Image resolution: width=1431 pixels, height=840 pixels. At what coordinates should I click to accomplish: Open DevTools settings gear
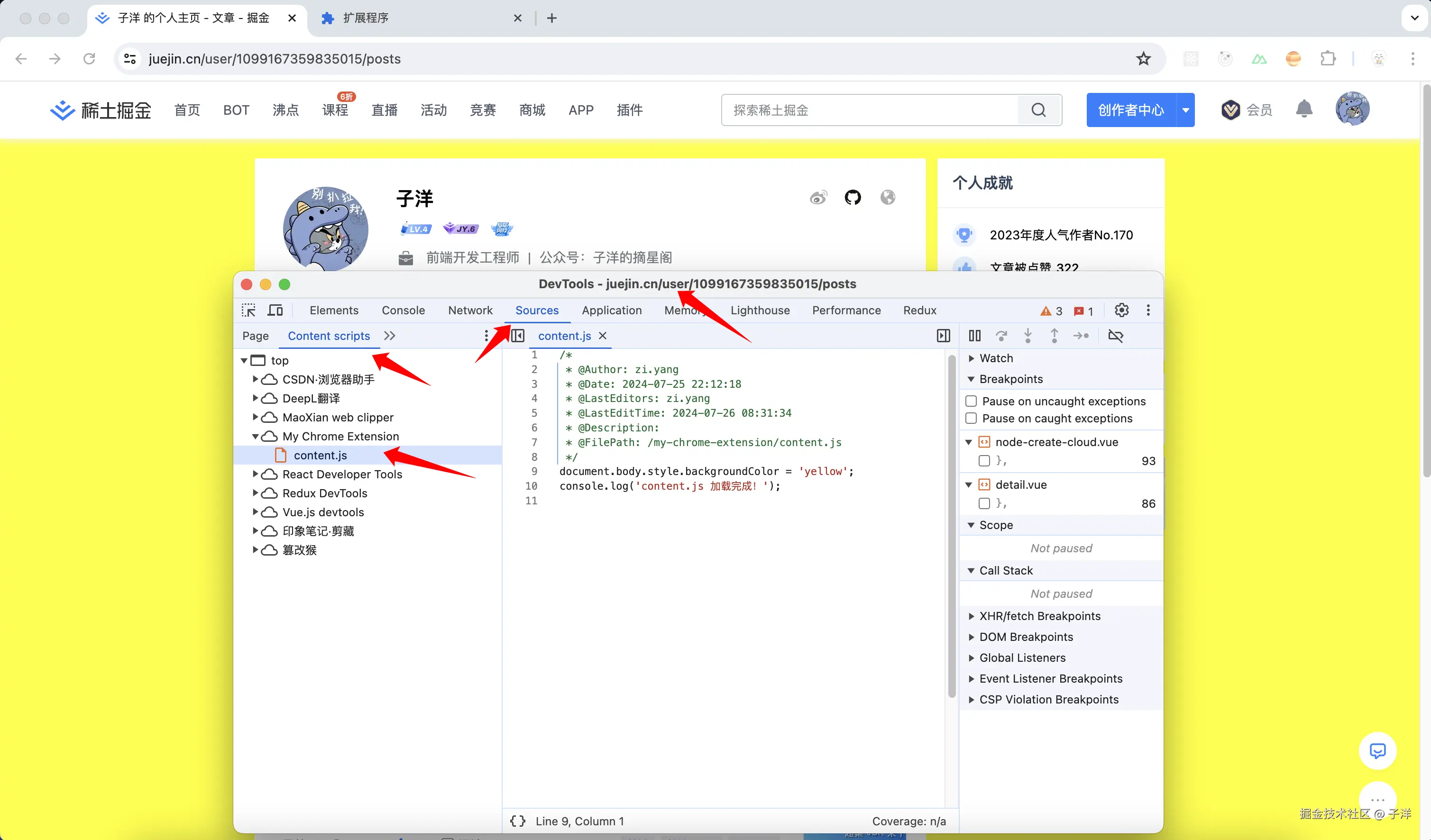click(x=1121, y=310)
